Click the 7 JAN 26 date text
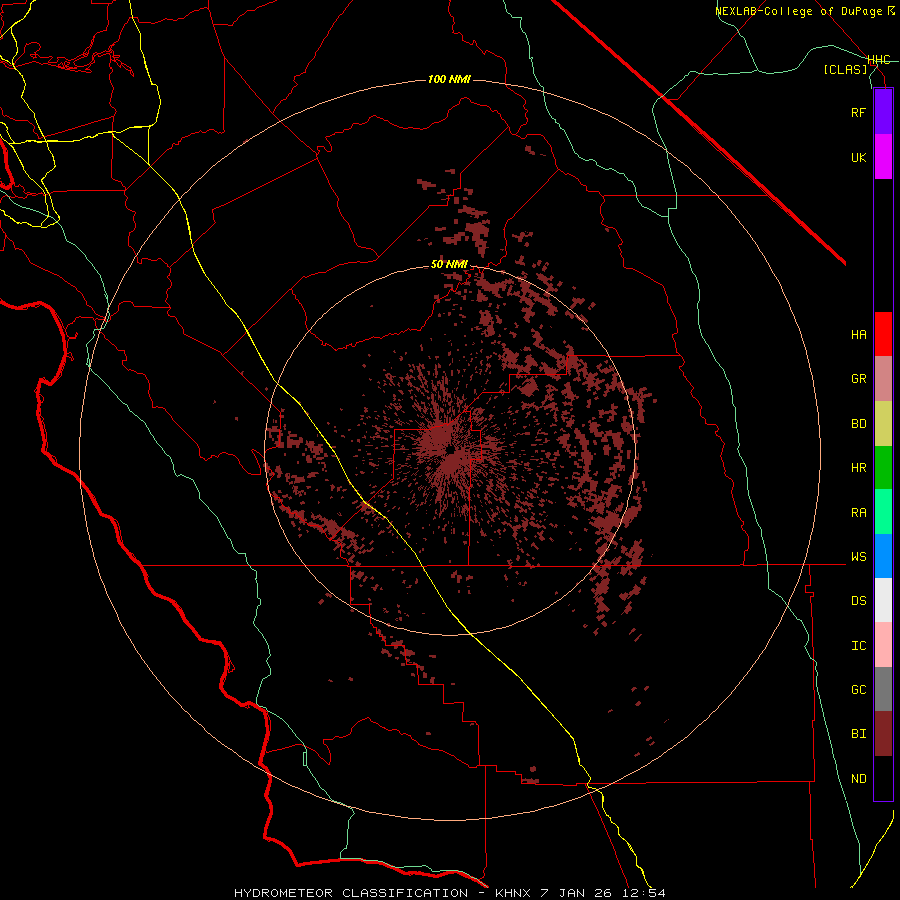900x900 pixels. click(x=578, y=893)
